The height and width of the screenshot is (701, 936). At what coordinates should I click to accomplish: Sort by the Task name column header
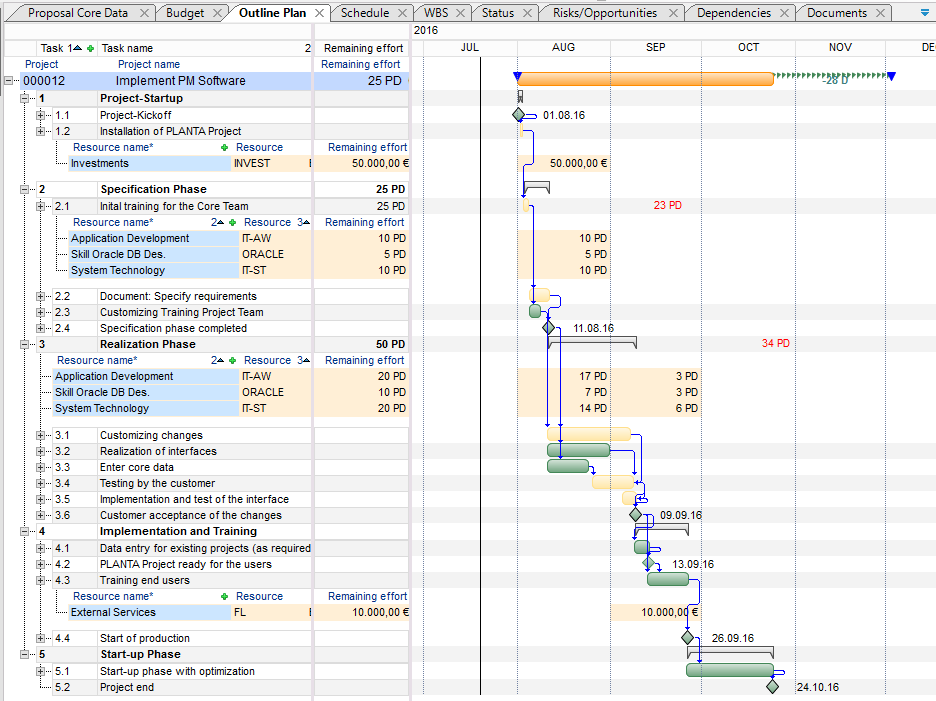pyautogui.click(x=127, y=48)
